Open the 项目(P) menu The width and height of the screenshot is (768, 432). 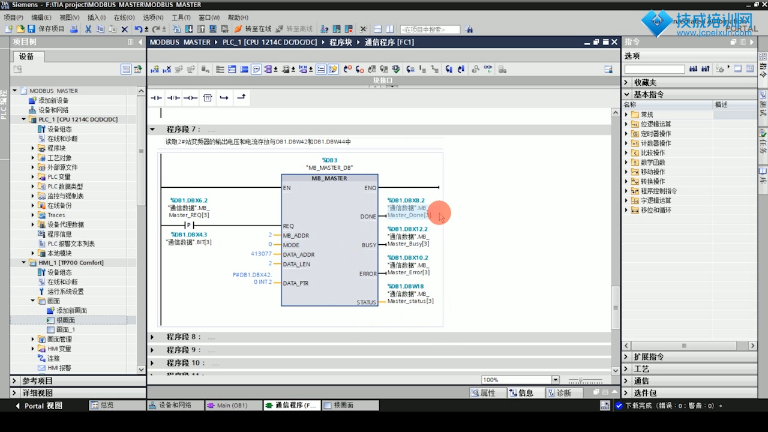(13, 17)
